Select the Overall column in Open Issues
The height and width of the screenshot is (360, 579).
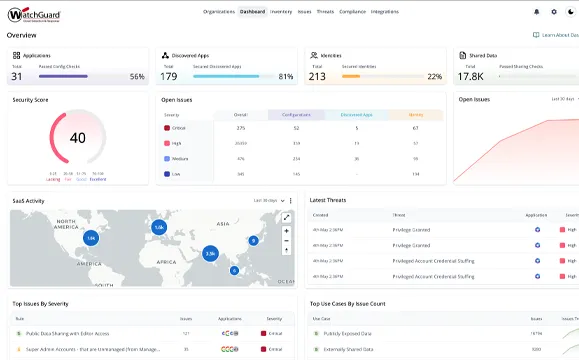click(x=241, y=115)
